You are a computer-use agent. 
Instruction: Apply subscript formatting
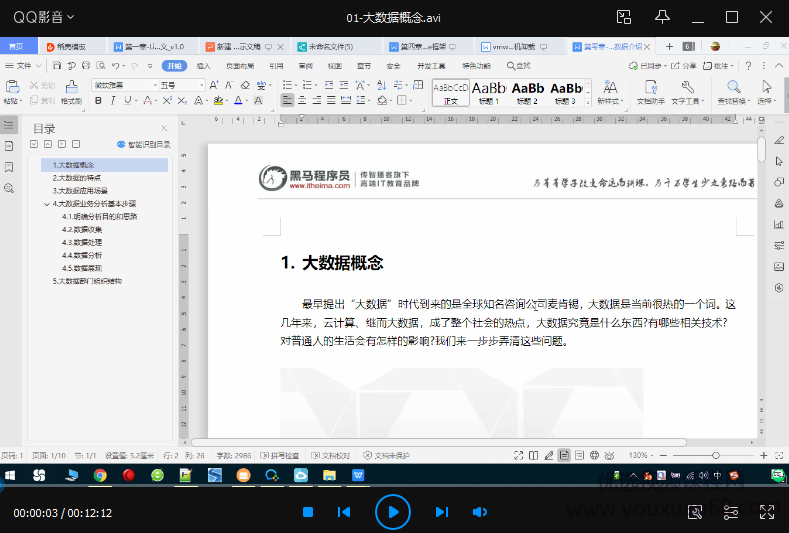coord(182,101)
